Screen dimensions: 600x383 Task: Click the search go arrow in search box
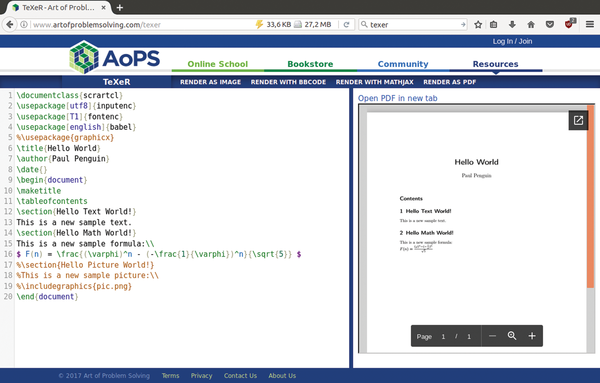(x=463, y=24)
